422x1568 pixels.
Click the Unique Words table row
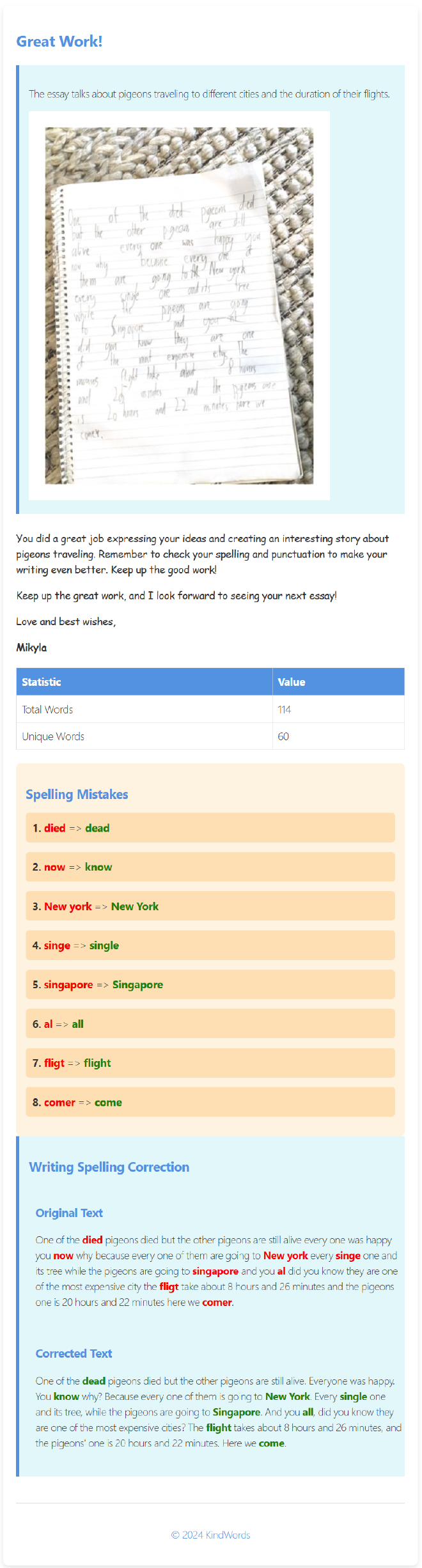tap(210, 736)
